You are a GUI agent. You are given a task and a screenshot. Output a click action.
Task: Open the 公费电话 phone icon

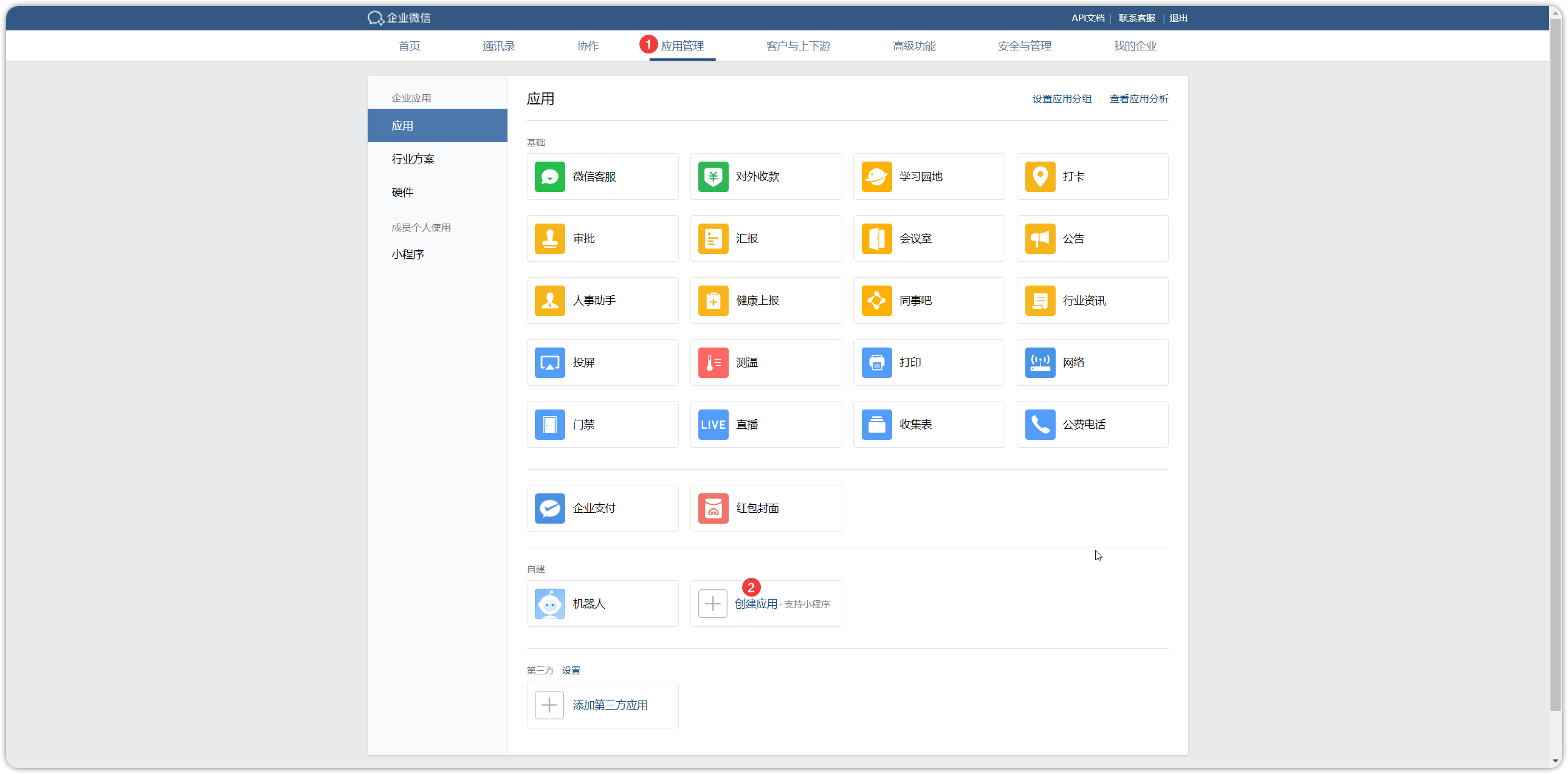point(1040,425)
